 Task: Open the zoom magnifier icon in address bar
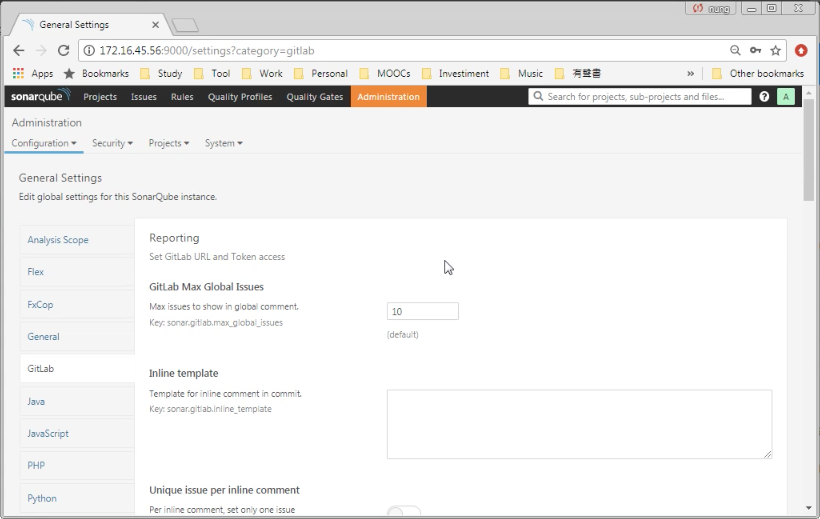(x=735, y=50)
